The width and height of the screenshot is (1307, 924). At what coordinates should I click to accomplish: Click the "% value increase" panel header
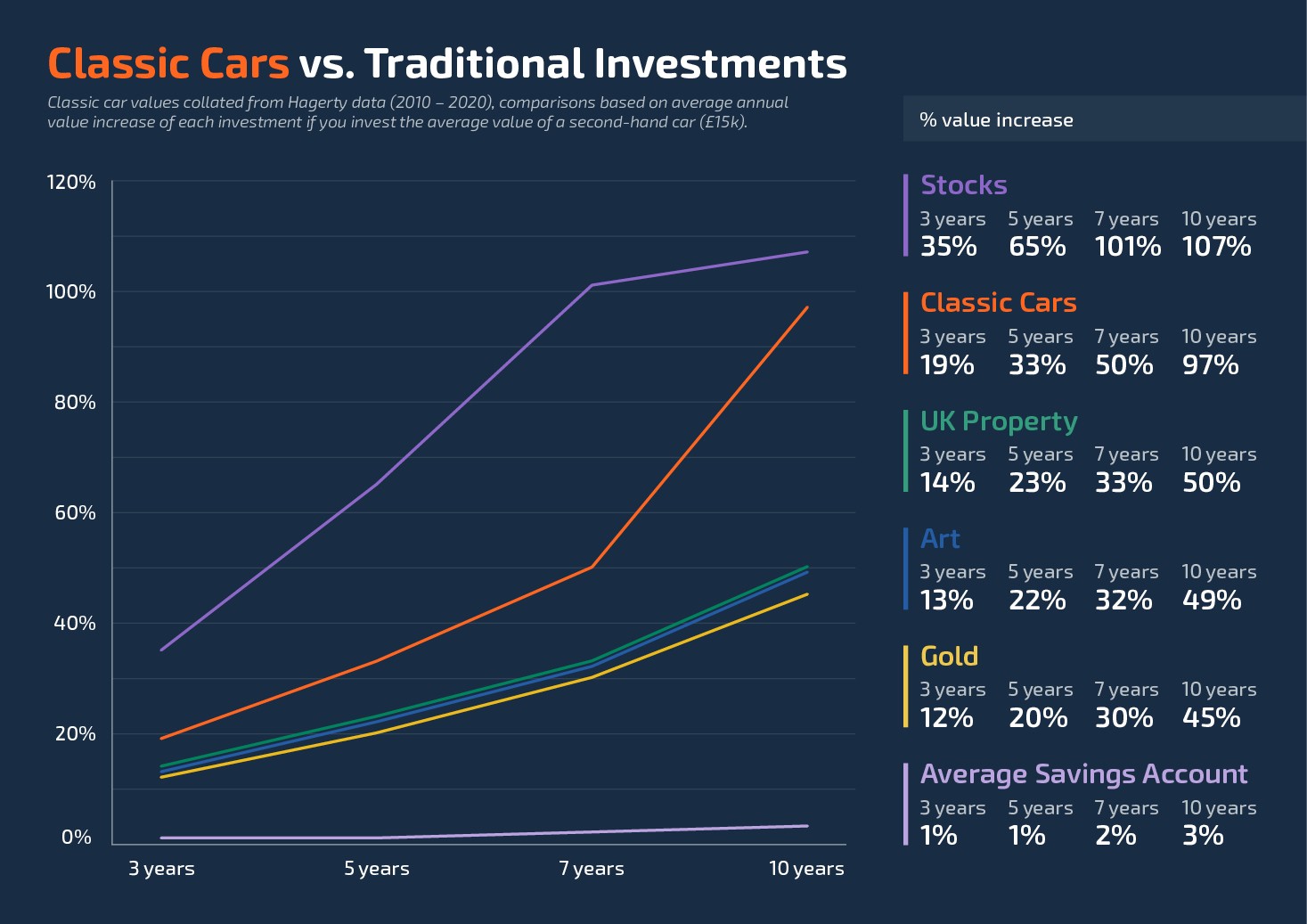pyautogui.click(x=996, y=119)
